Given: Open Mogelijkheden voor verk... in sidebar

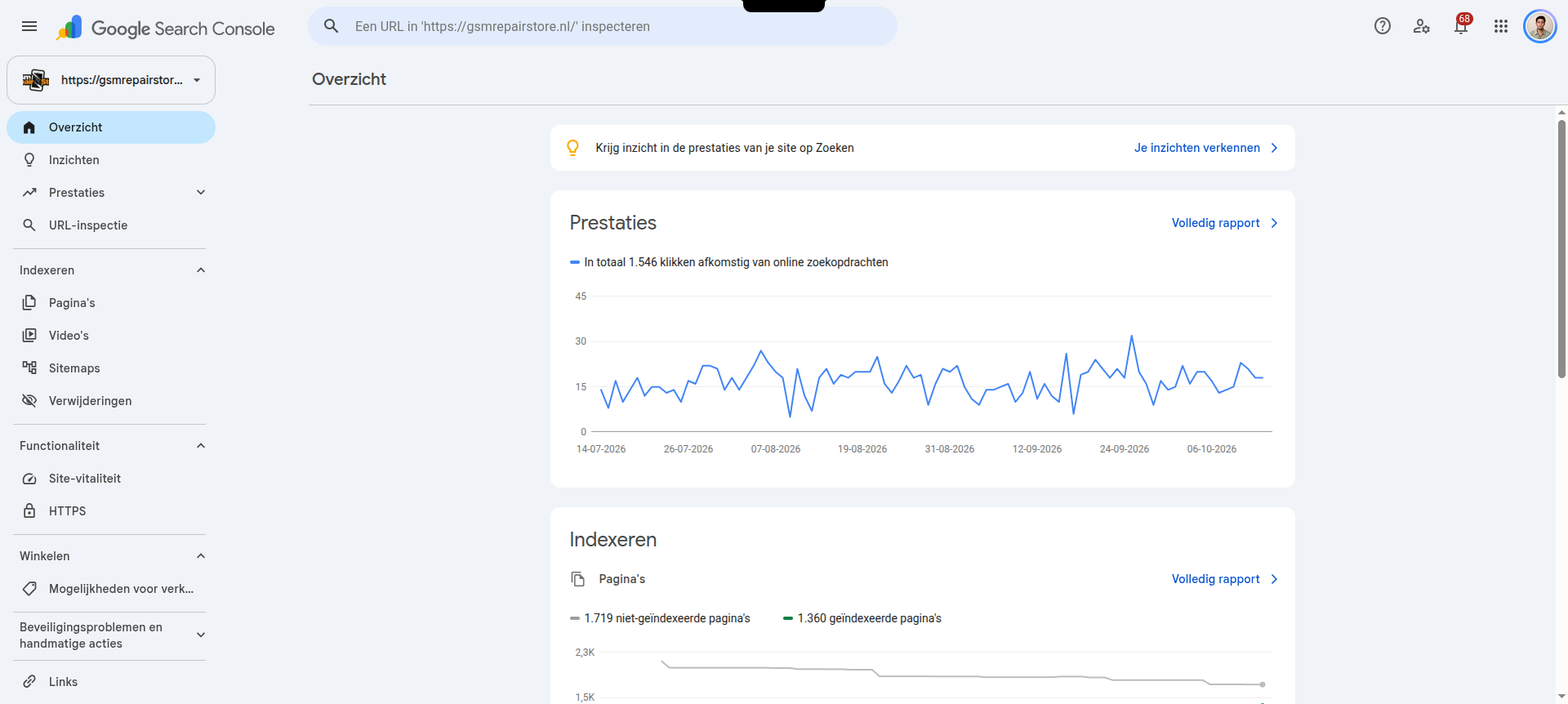Looking at the screenshot, I should (111, 589).
